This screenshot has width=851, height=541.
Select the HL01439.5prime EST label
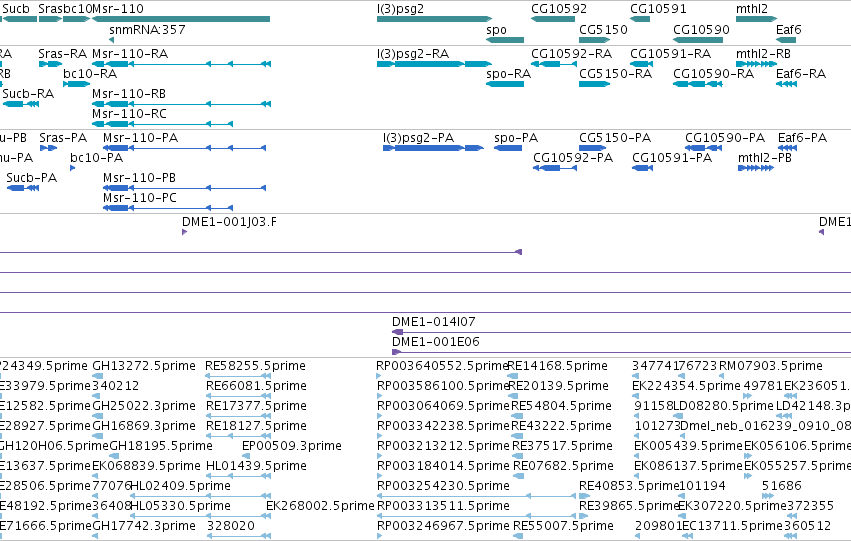pos(256,466)
